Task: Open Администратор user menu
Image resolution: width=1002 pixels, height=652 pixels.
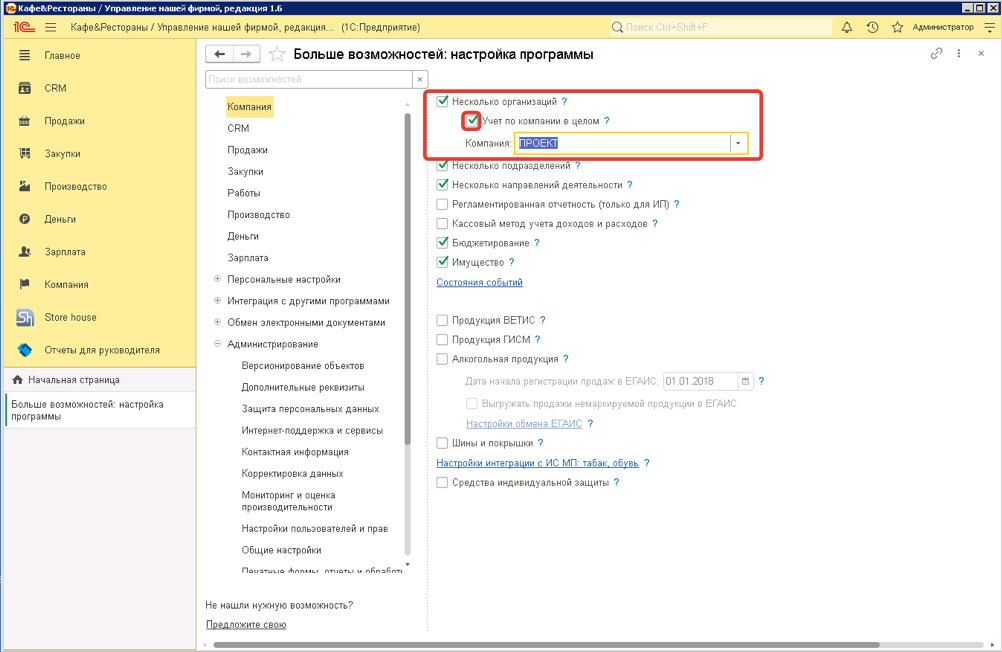Action: click(x=943, y=27)
